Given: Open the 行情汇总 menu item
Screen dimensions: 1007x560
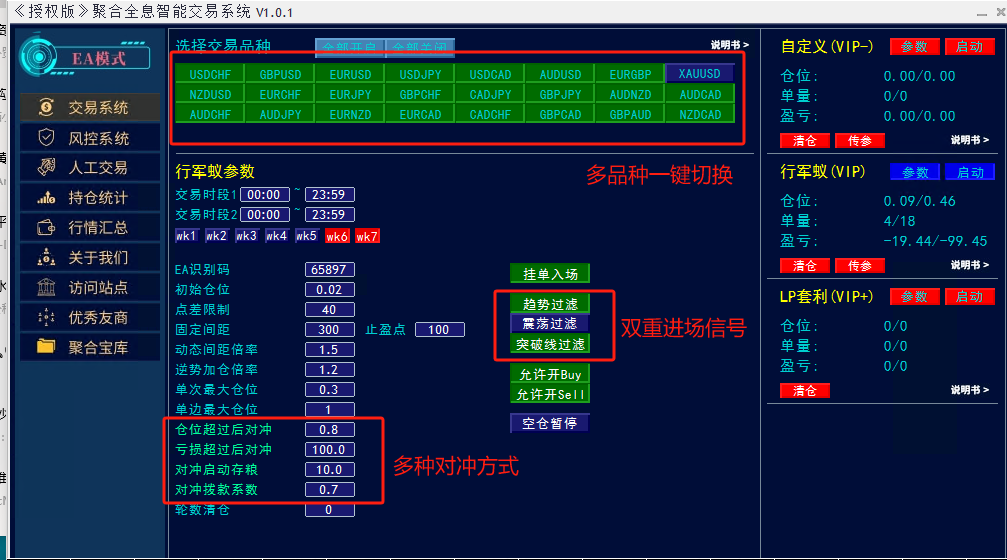Looking at the screenshot, I should [x=91, y=227].
